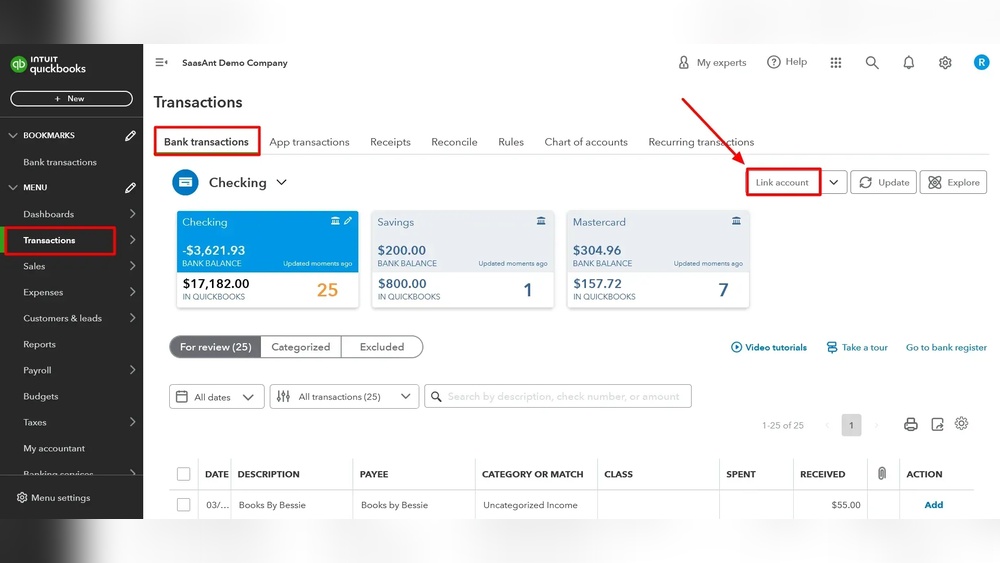Click page 1 pagination button
The image size is (1000, 563).
tap(851, 425)
